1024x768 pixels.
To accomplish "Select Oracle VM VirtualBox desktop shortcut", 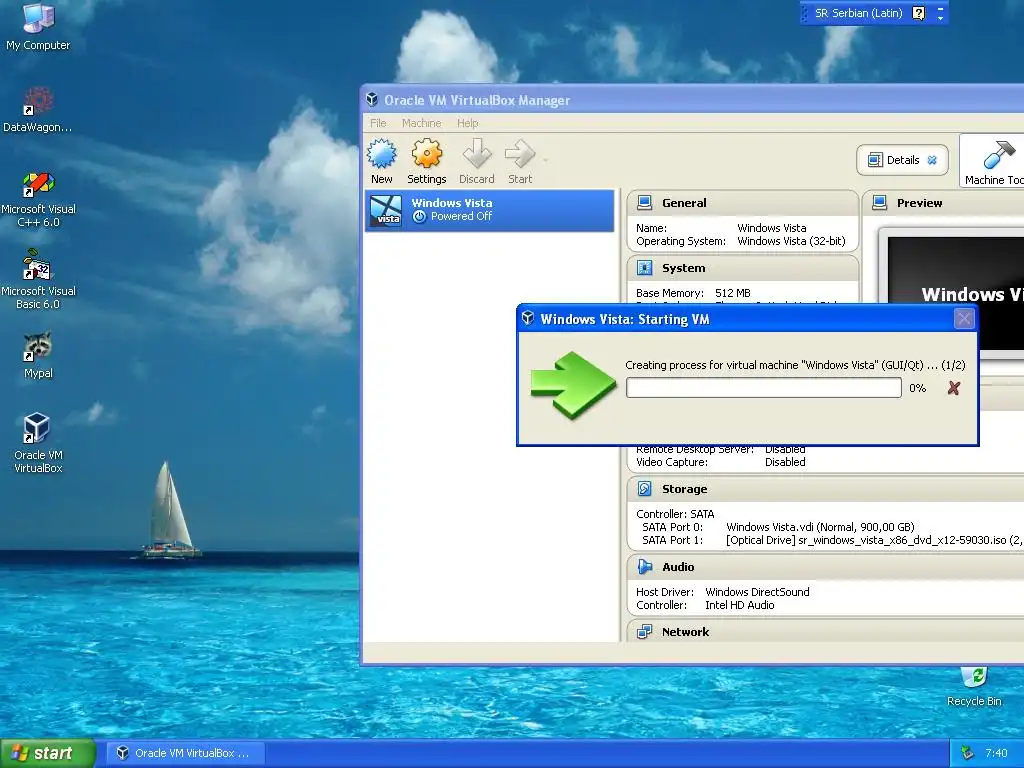I will click(x=38, y=443).
